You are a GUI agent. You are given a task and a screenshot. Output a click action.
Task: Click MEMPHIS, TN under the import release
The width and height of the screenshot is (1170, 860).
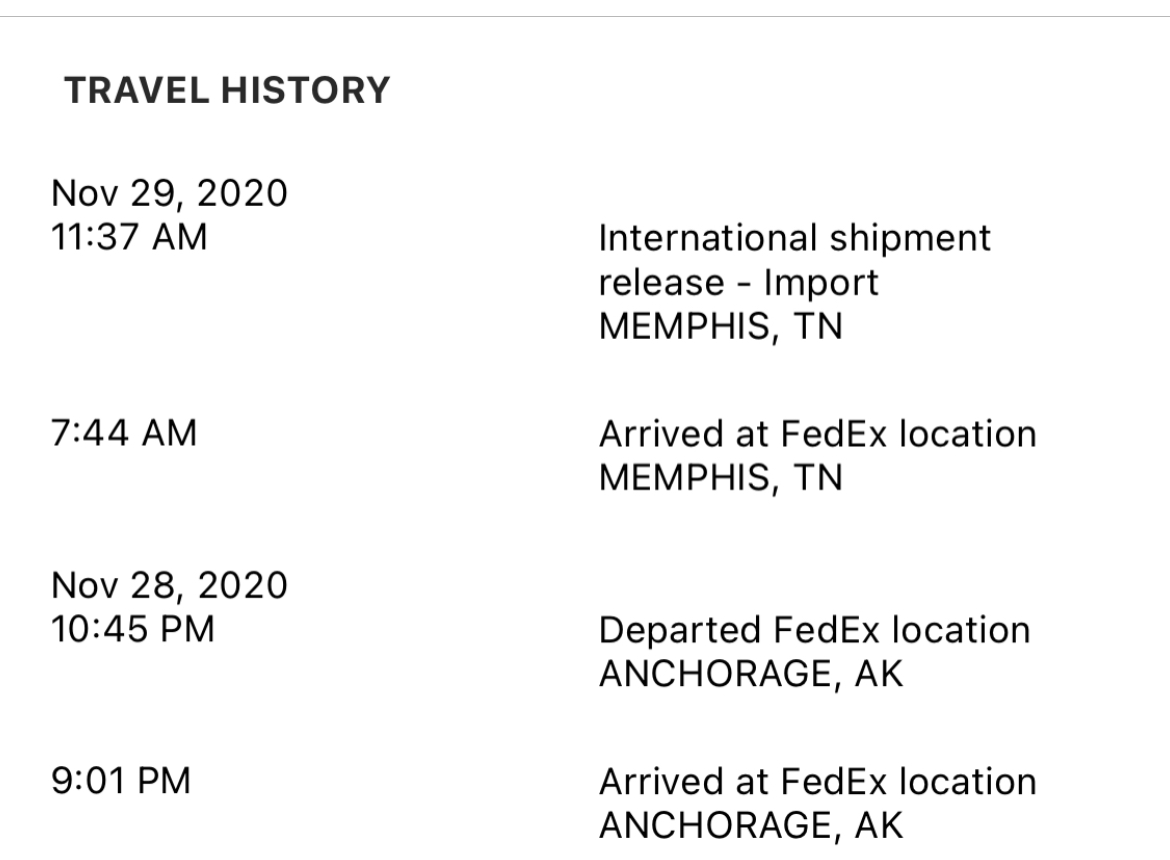pos(719,327)
